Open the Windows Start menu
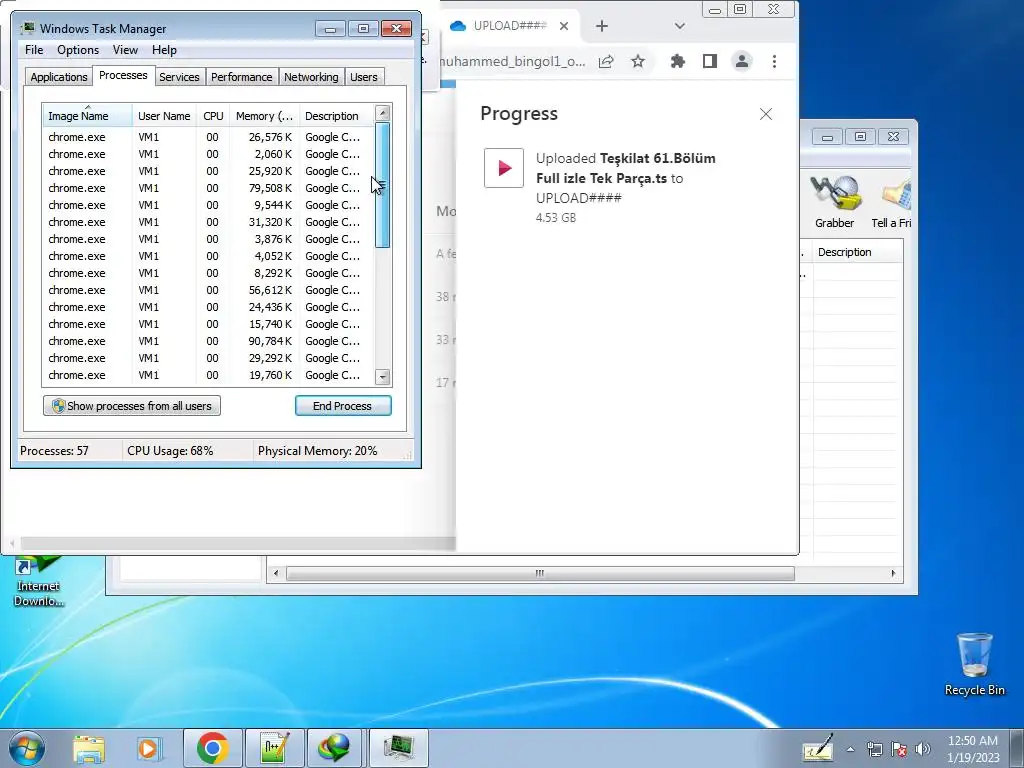This screenshot has height=768, width=1024. click(x=27, y=748)
